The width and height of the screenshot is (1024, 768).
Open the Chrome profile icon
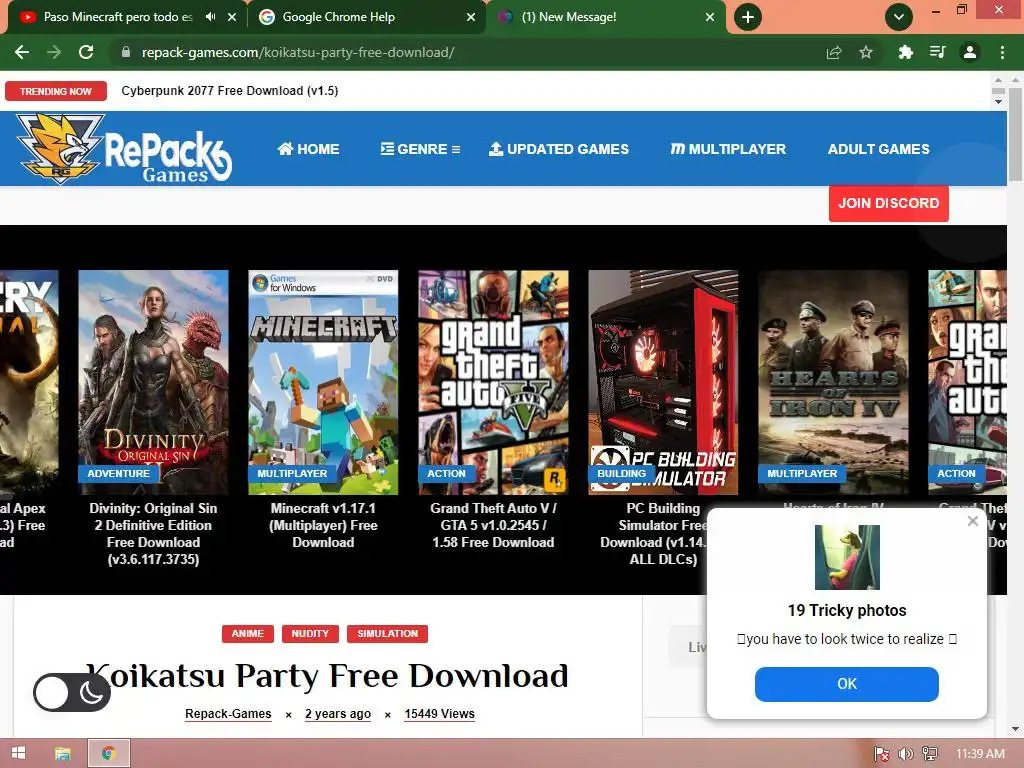click(x=970, y=52)
